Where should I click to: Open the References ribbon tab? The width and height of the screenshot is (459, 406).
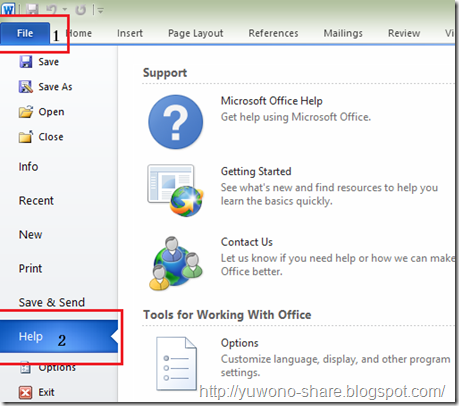(x=273, y=33)
